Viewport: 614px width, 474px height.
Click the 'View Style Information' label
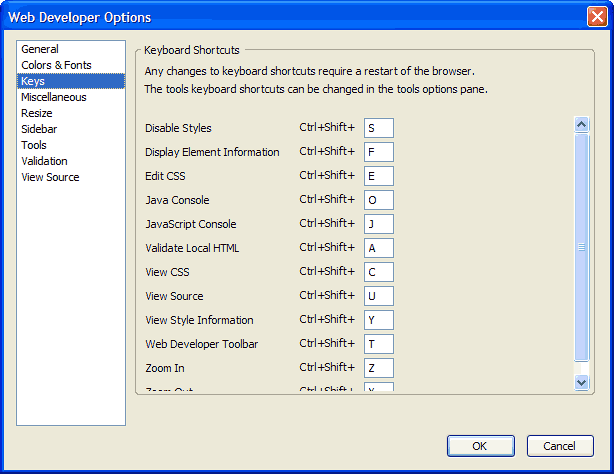pyautogui.click(x=199, y=320)
